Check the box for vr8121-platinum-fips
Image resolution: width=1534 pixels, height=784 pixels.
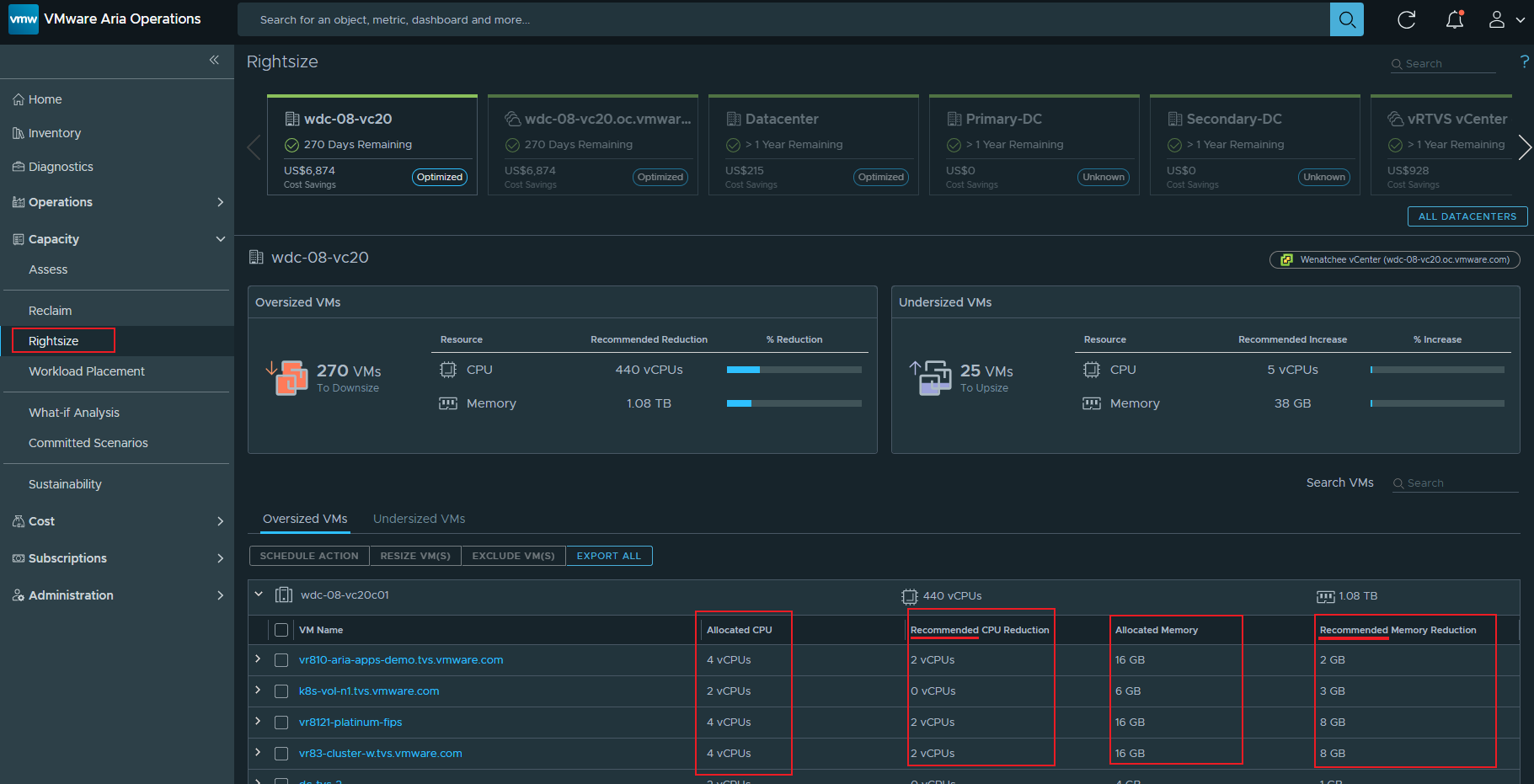tap(281, 723)
